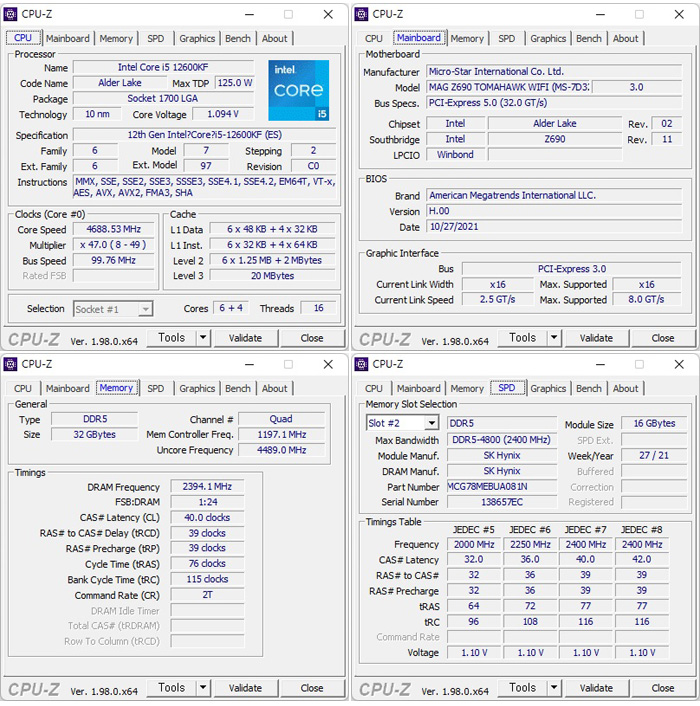This screenshot has width=700, height=706.
Task: Click Close button in the SPD window
Action: [x=663, y=688]
